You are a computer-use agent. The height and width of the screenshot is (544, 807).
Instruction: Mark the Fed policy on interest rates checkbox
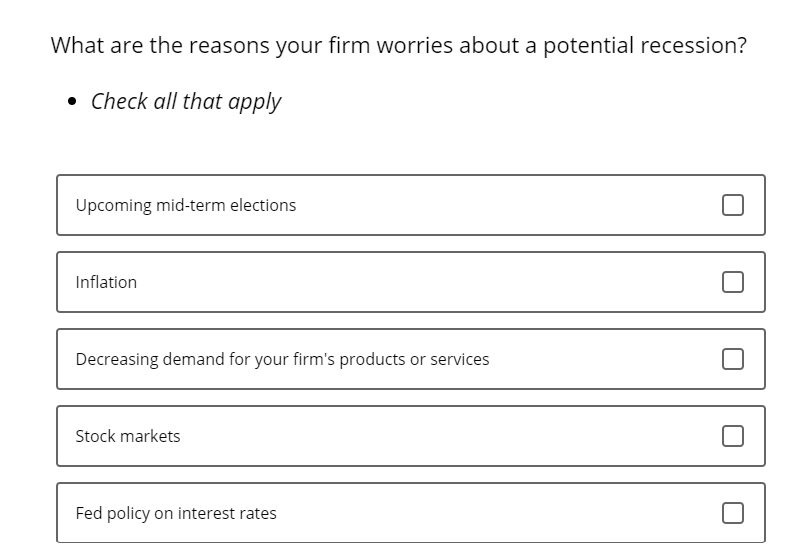click(732, 513)
